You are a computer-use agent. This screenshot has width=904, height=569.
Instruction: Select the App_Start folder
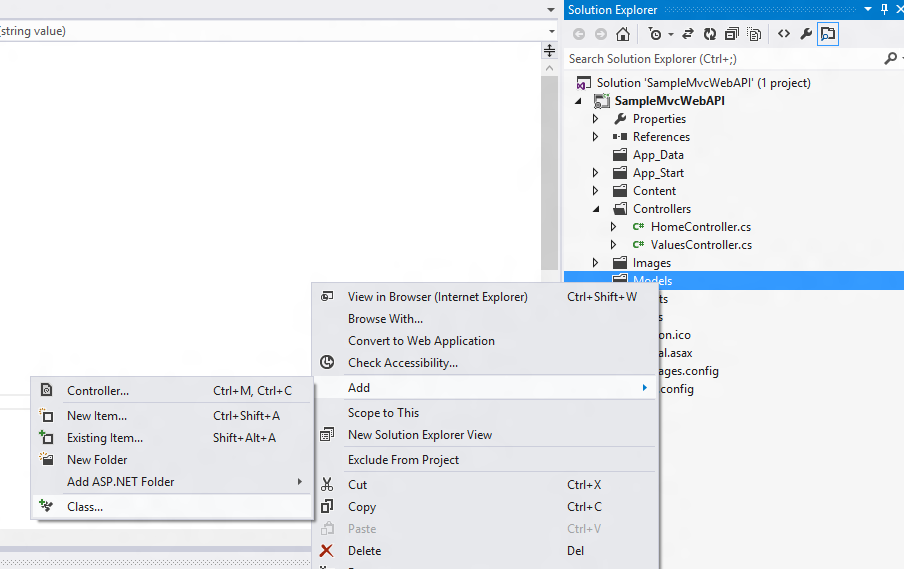(x=658, y=173)
